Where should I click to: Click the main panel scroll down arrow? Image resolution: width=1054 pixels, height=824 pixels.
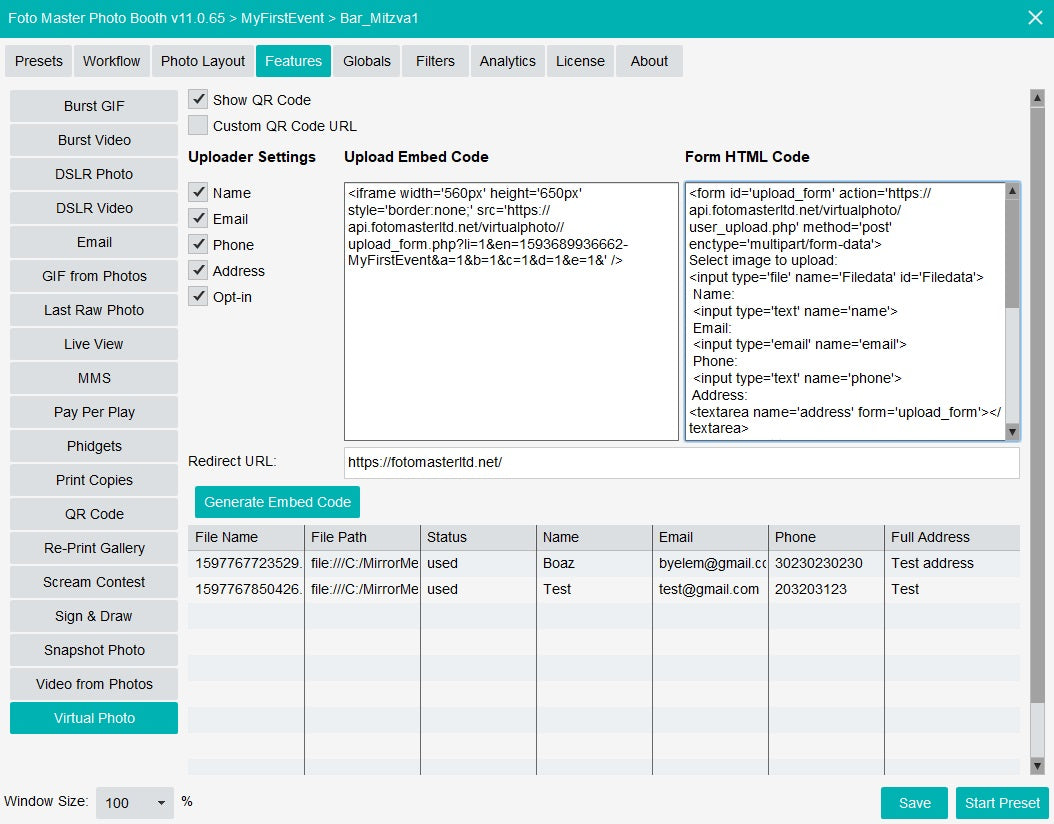pos(1037,766)
